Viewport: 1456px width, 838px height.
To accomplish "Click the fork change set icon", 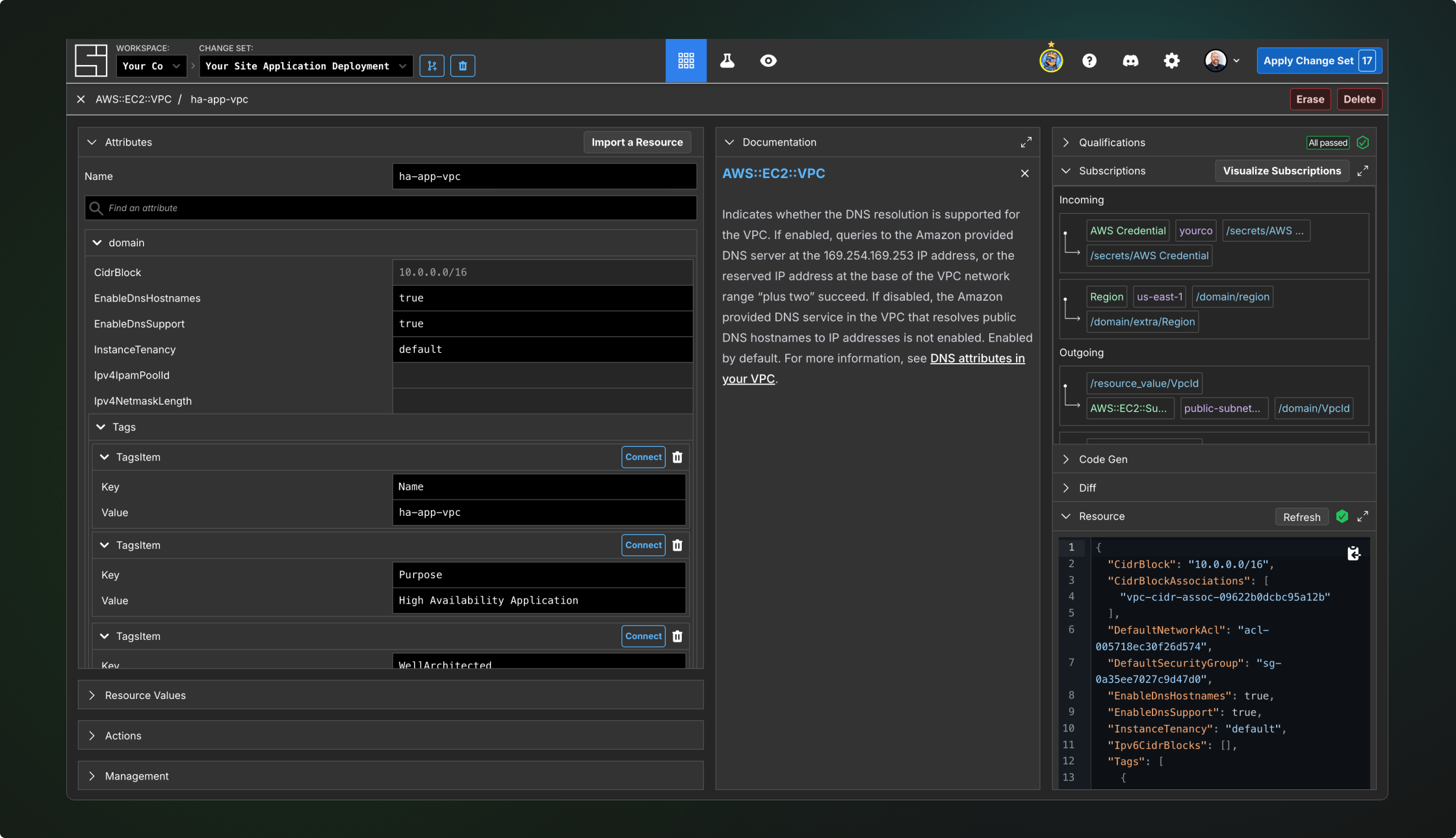I will [432, 66].
